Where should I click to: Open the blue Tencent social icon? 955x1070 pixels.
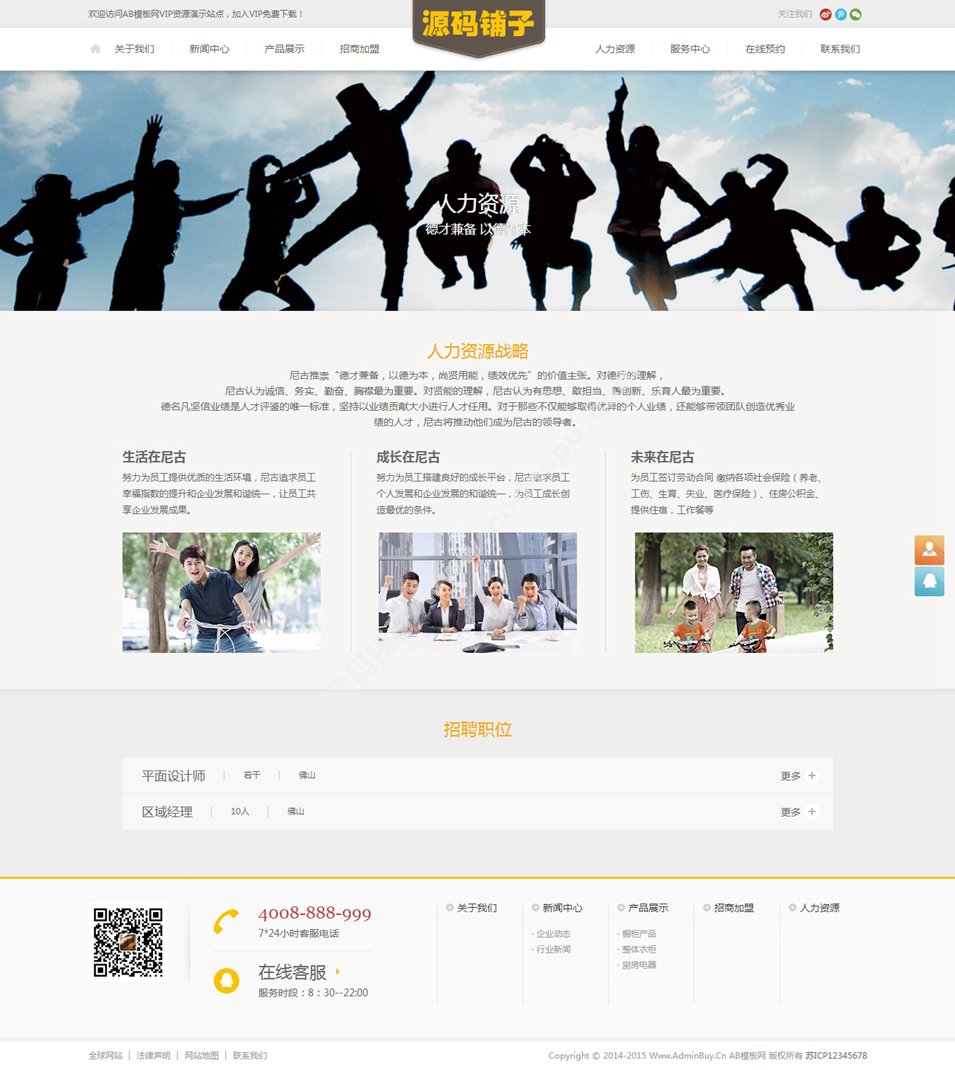tap(840, 14)
